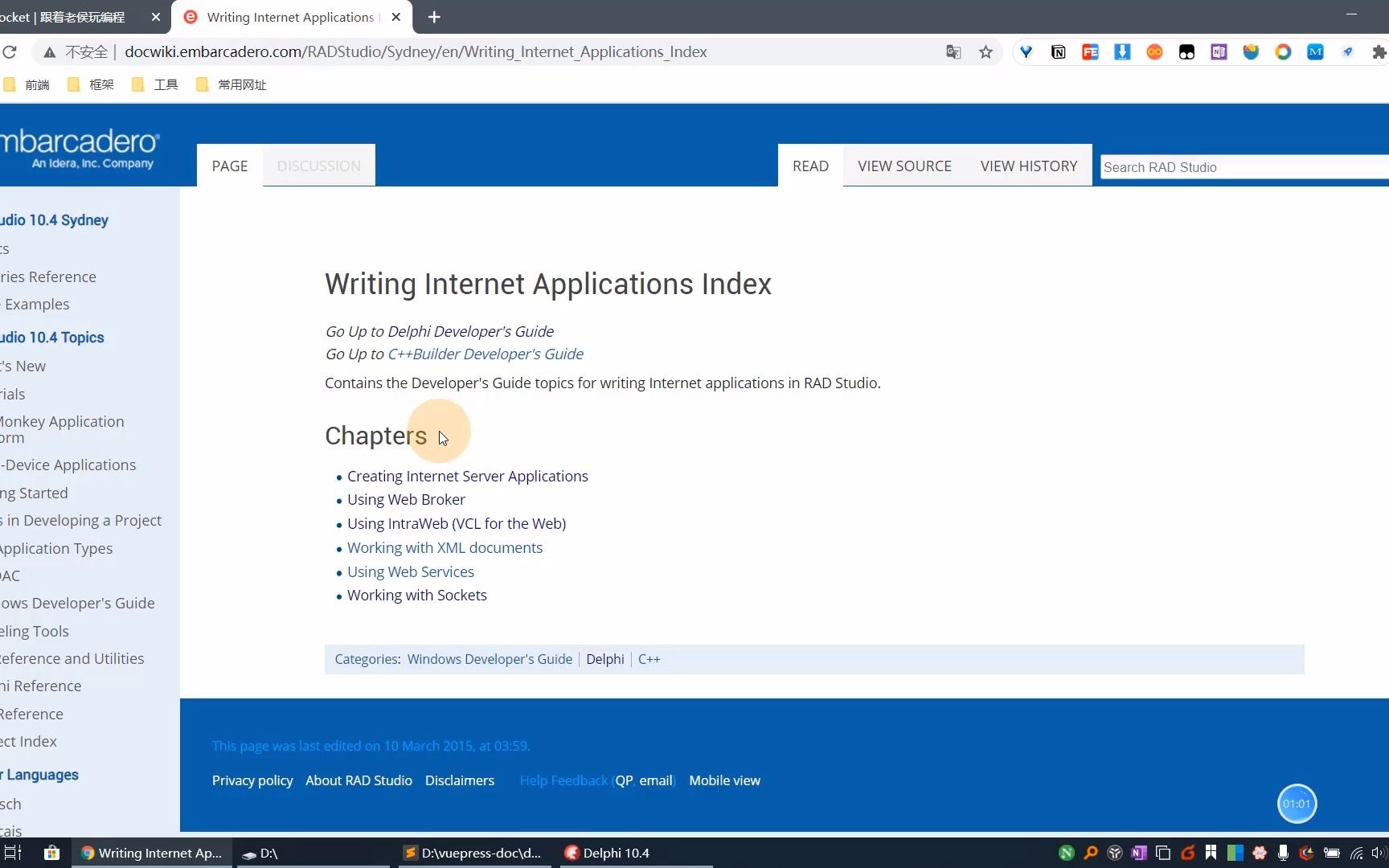Open the Delphi category link
1389x868 pixels.
(605, 659)
